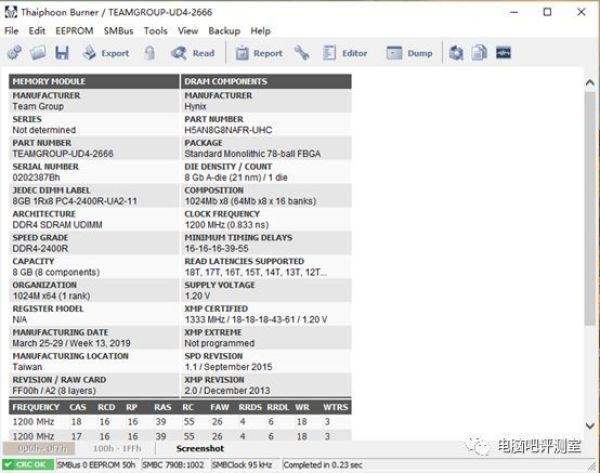Click the DDR4-2400R speed grade value
The image size is (600, 473).
coord(40,249)
